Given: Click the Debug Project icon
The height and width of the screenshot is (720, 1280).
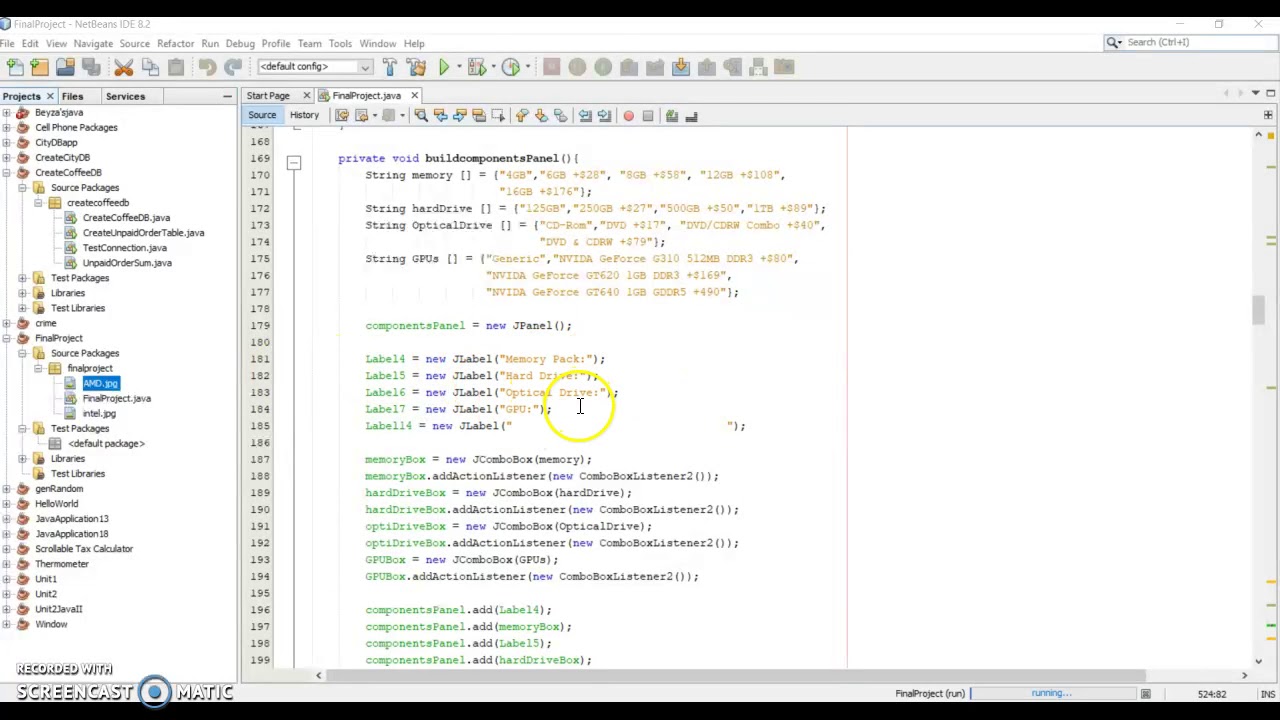Looking at the screenshot, I should click(x=477, y=67).
